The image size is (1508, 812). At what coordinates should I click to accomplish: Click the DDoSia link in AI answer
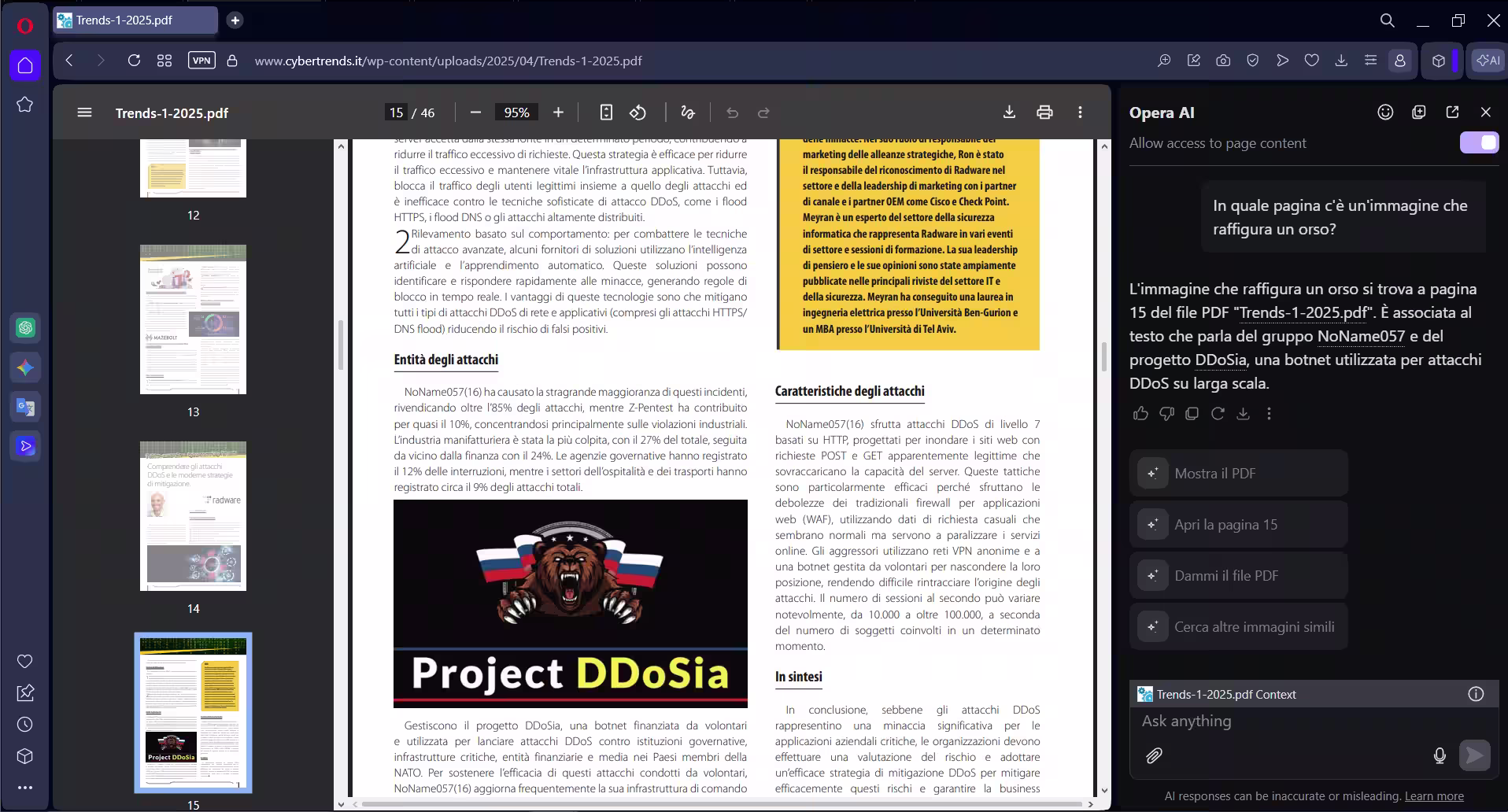tap(1221, 360)
